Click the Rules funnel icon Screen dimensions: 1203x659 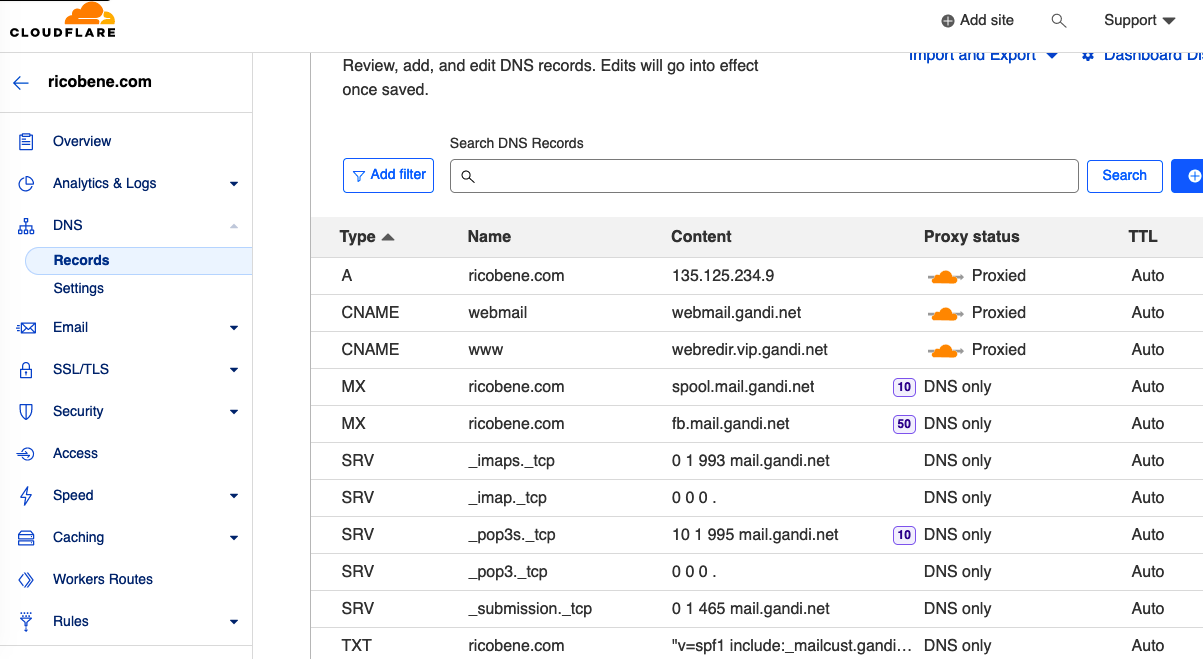coord(27,621)
